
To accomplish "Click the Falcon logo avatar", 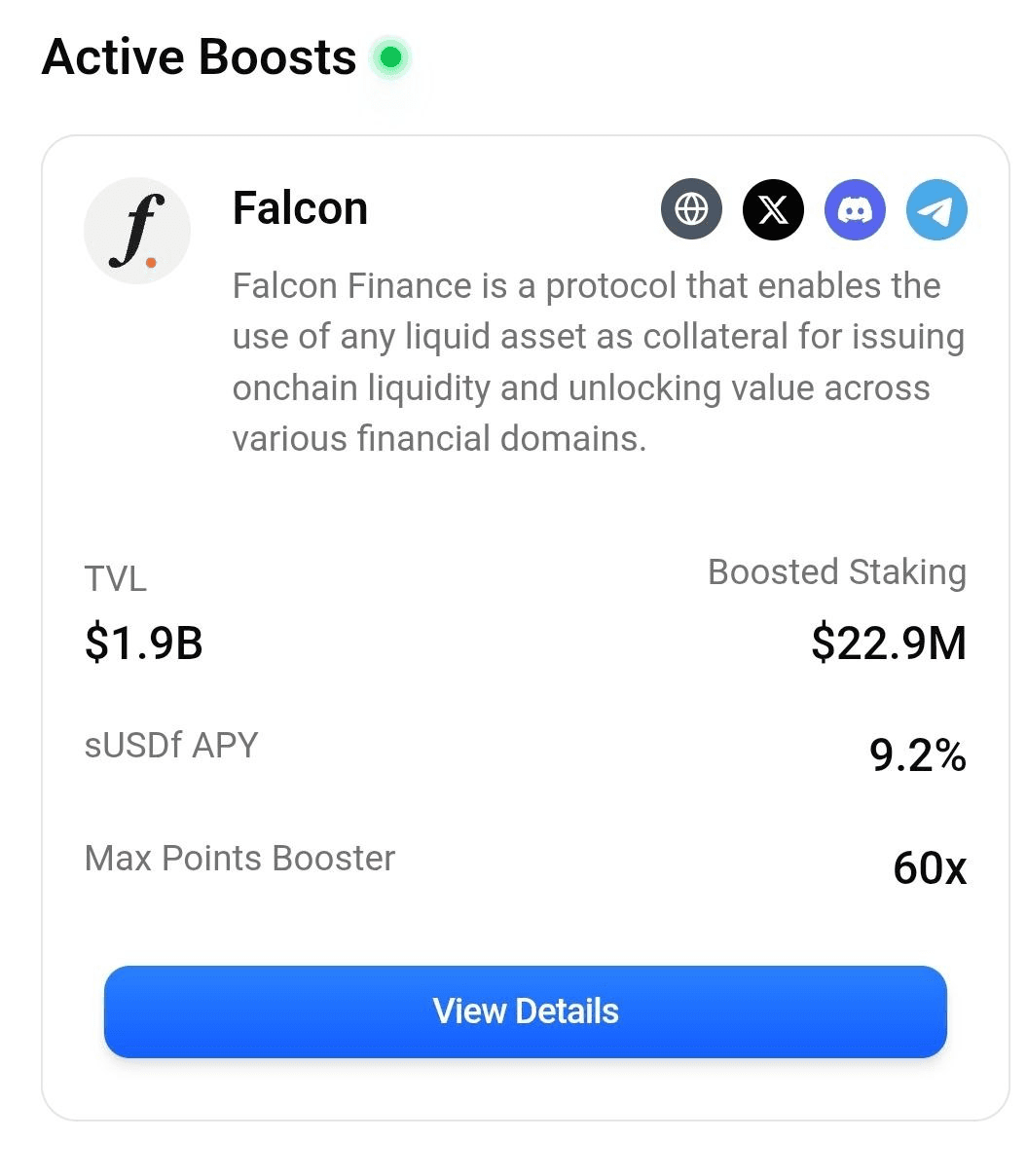I will 137,231.
